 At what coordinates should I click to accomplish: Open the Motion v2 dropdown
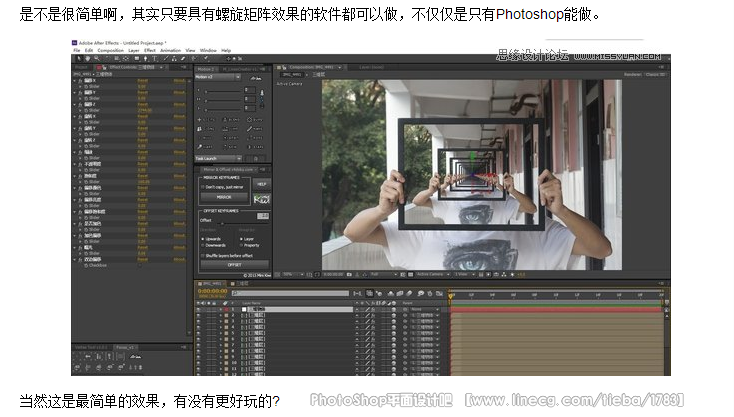pos(218,77)
